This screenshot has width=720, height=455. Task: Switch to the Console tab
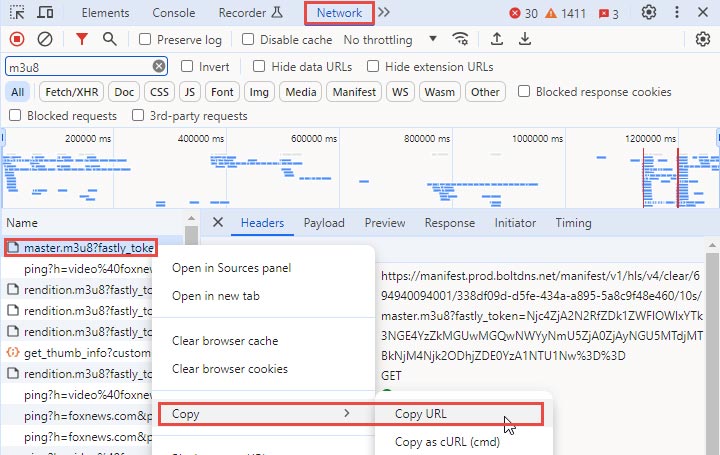click(174, 13)
